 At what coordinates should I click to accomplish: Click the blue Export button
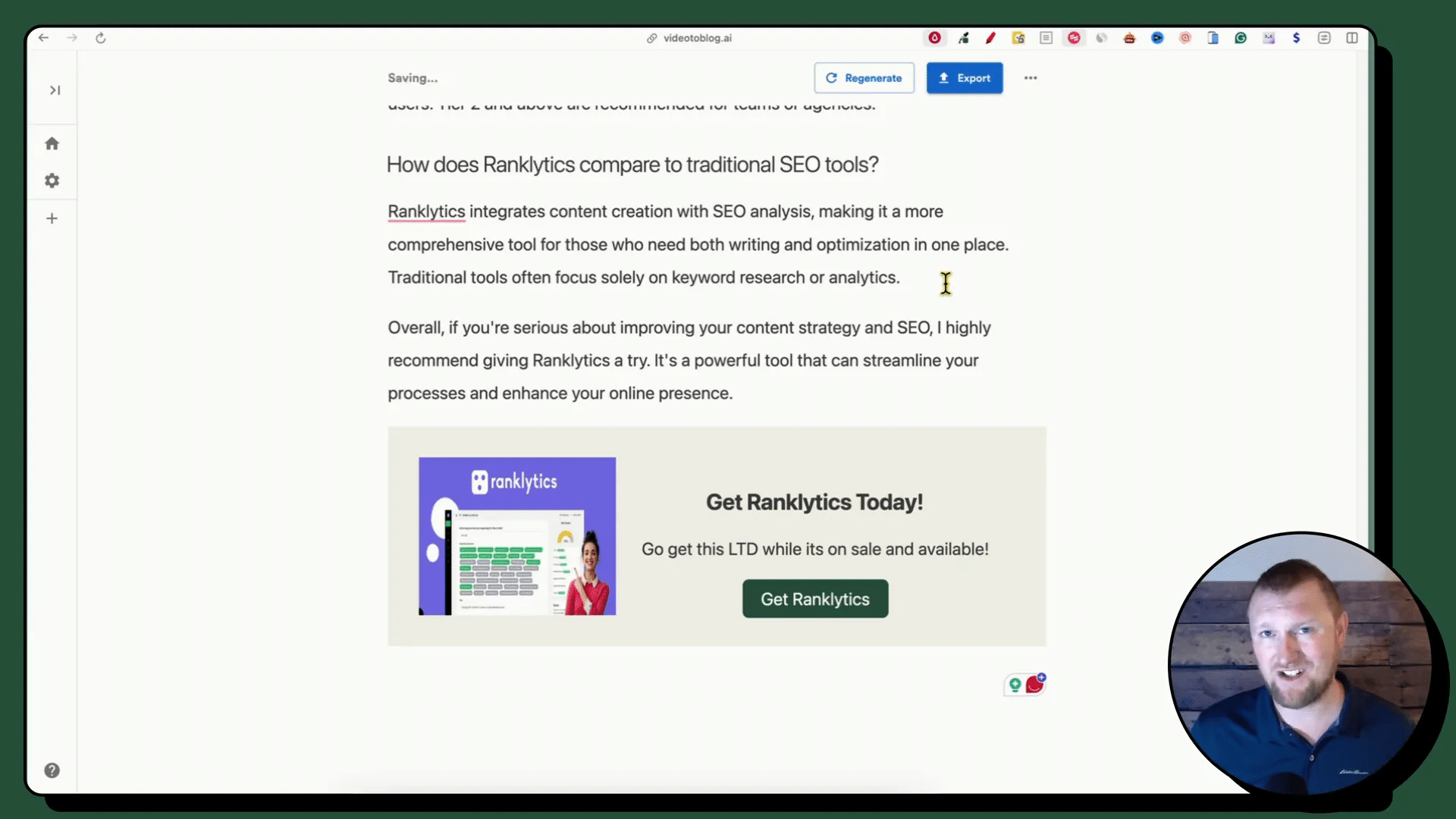click(x=965, y=78)
